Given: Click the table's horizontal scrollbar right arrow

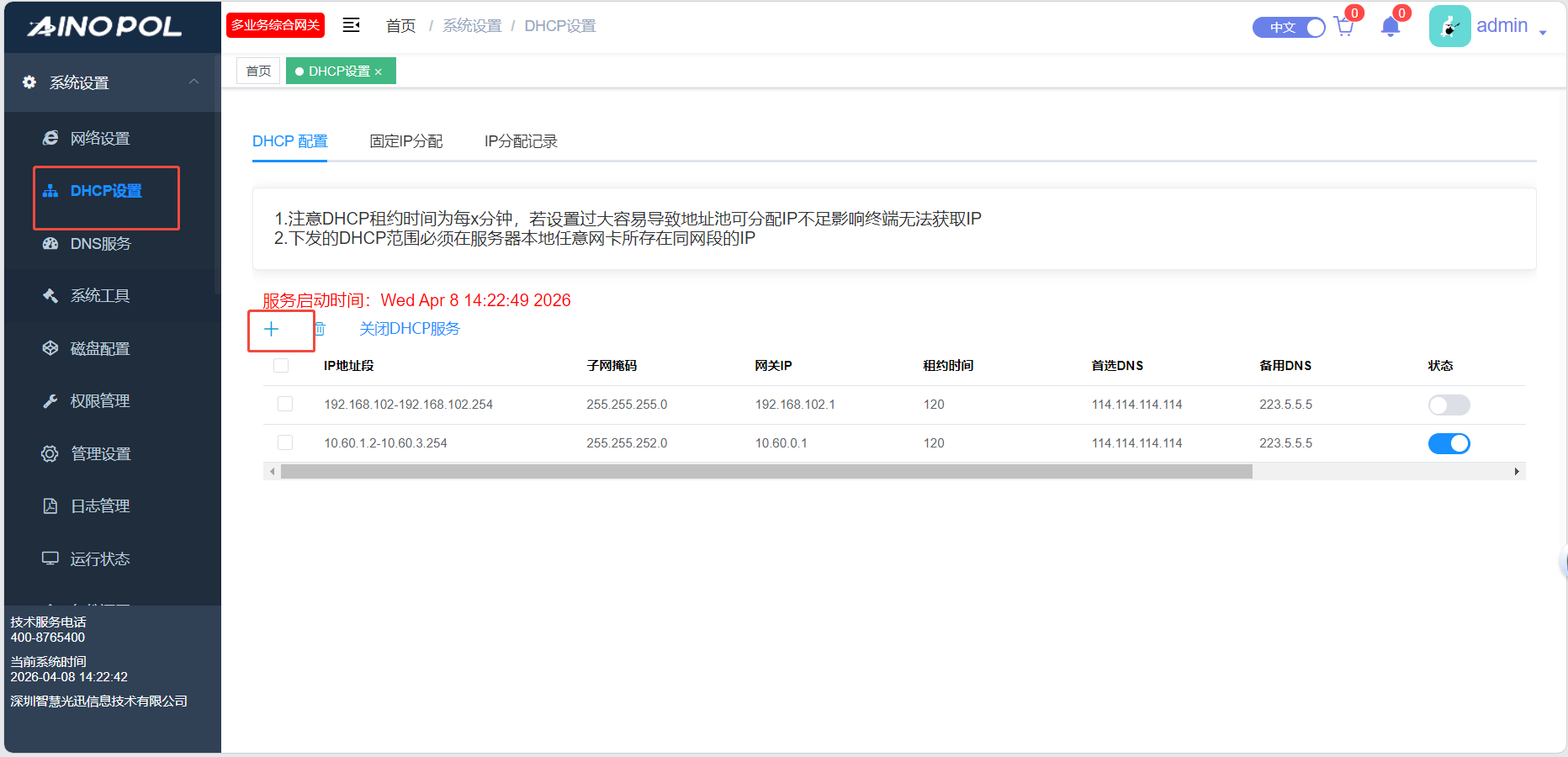Looking at the screenshot, I should click(1516, 472).
